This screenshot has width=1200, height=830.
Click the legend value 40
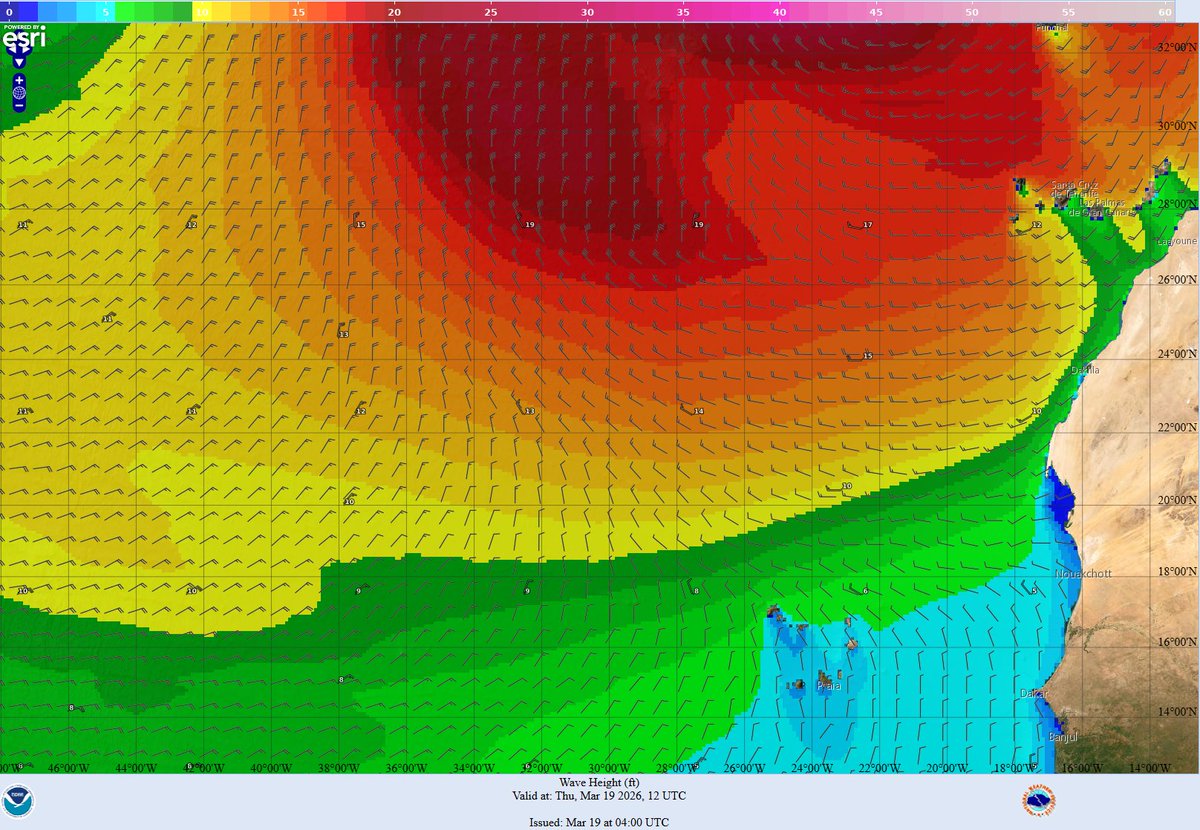(x=779, y=12)
